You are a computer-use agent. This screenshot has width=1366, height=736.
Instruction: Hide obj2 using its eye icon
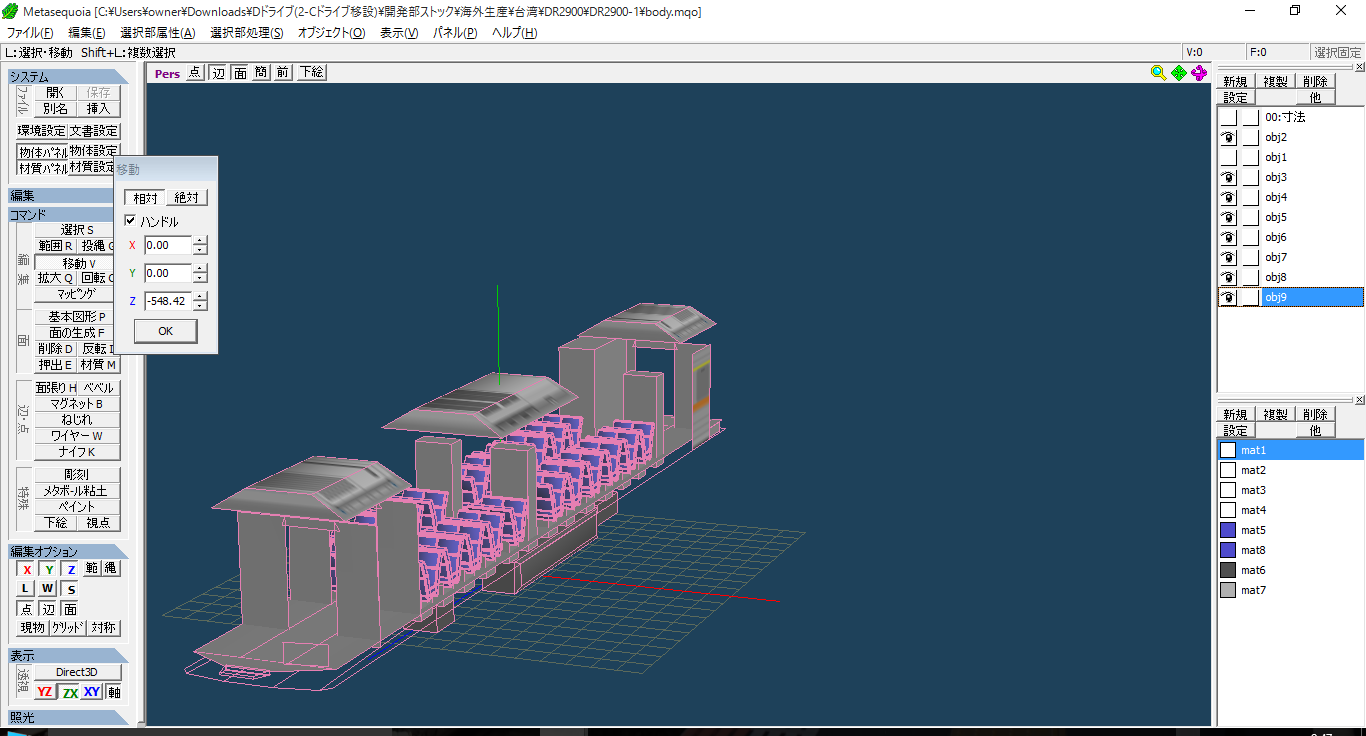1228,137
